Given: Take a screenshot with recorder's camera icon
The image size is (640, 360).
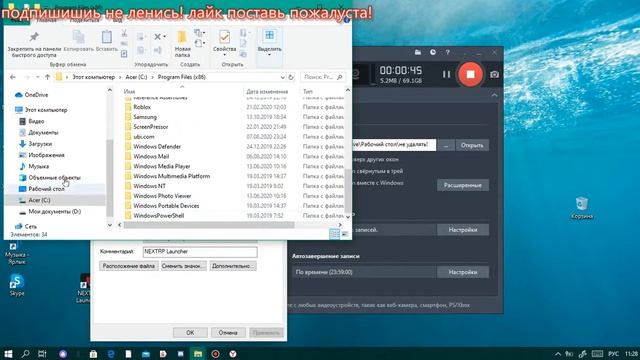Looking at the screenshot, I should [x=494, y=75].
